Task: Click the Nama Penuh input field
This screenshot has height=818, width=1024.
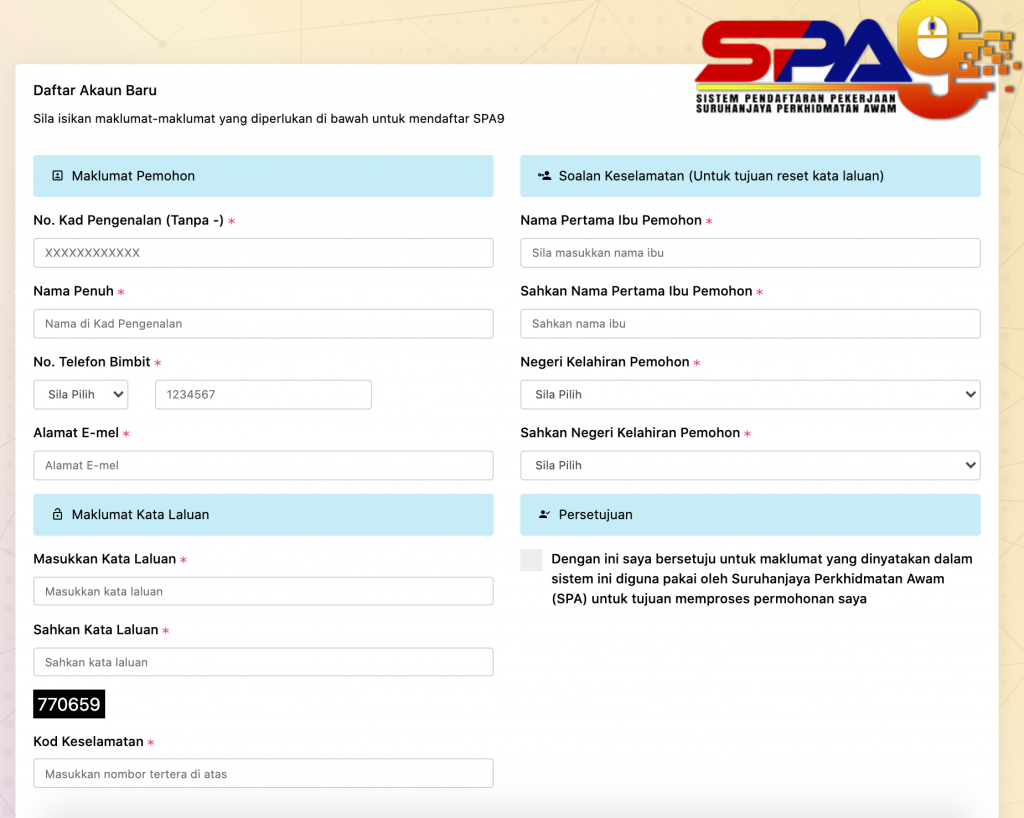Action: [x=263, y=324]
